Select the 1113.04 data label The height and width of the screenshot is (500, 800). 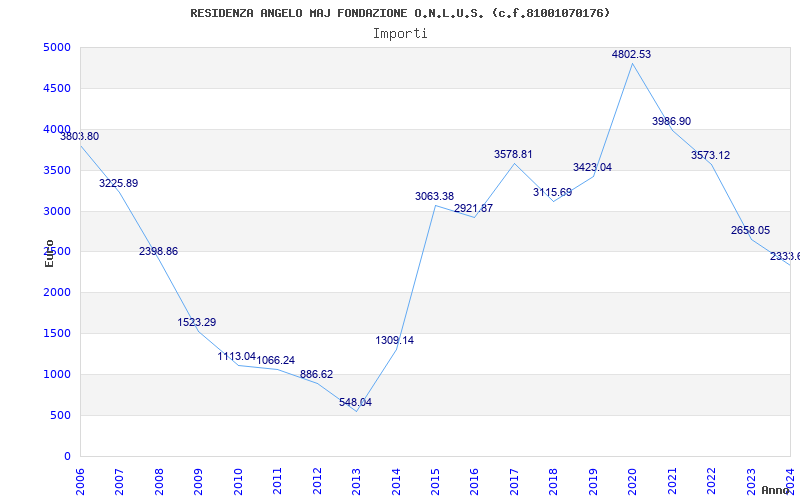click(x=237, y=357)
